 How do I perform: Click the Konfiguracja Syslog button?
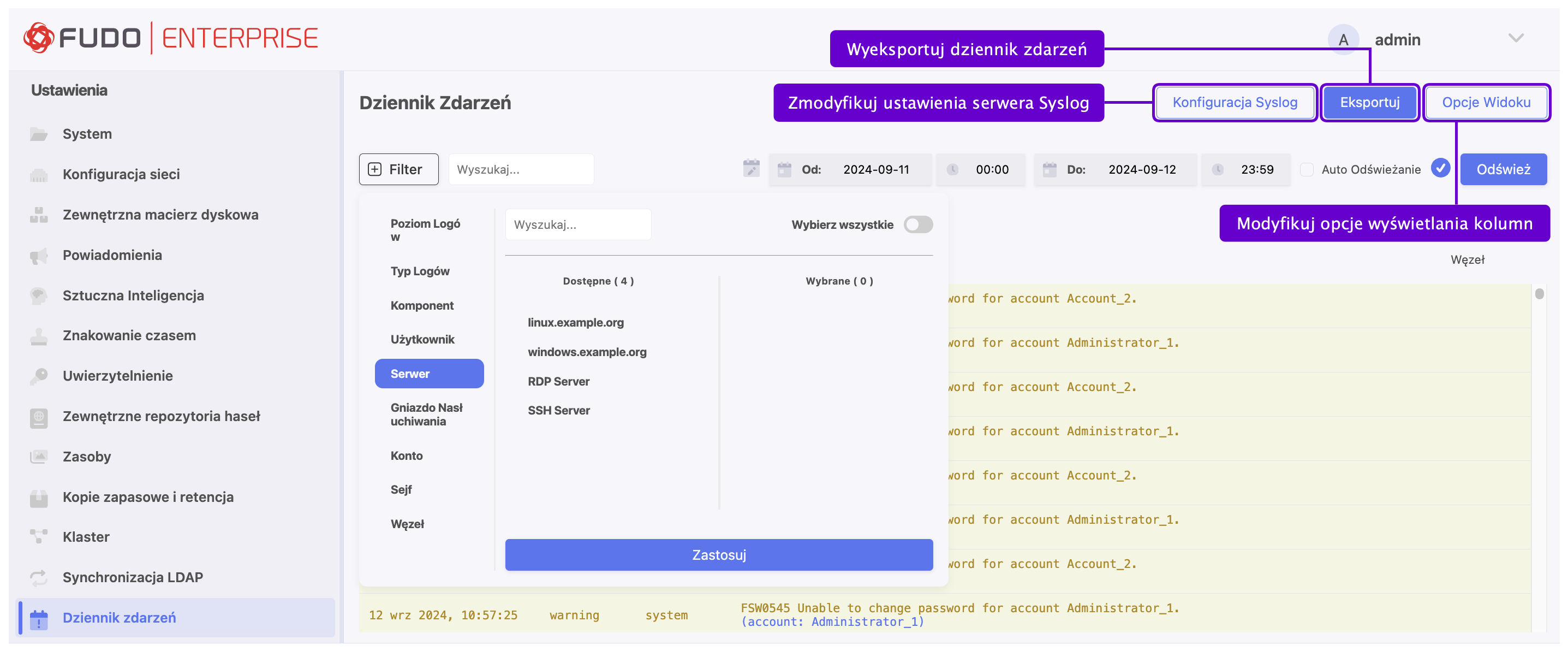[1235, 102]
